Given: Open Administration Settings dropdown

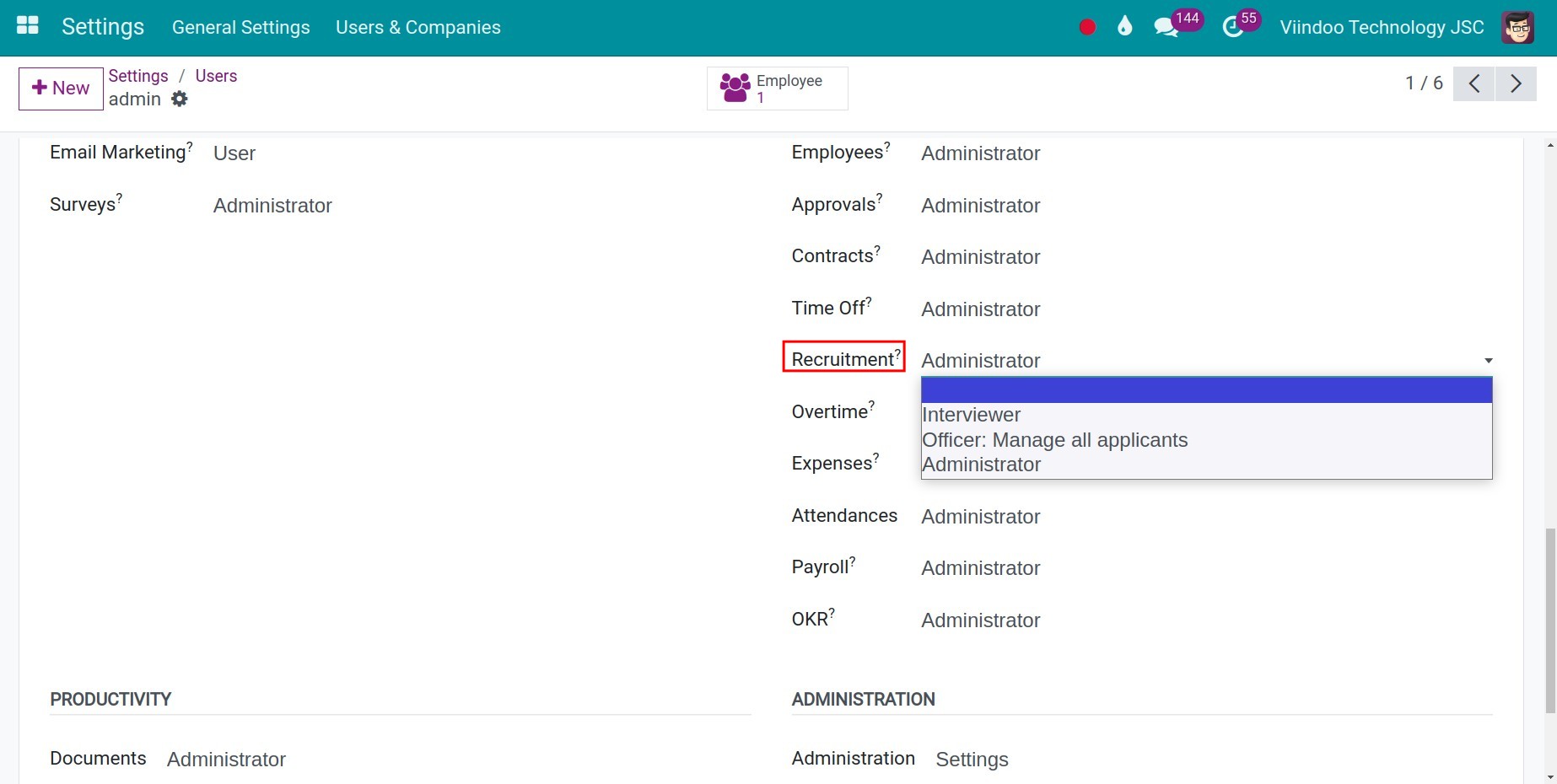Looking at the screenshot, I should [1215, 760].
